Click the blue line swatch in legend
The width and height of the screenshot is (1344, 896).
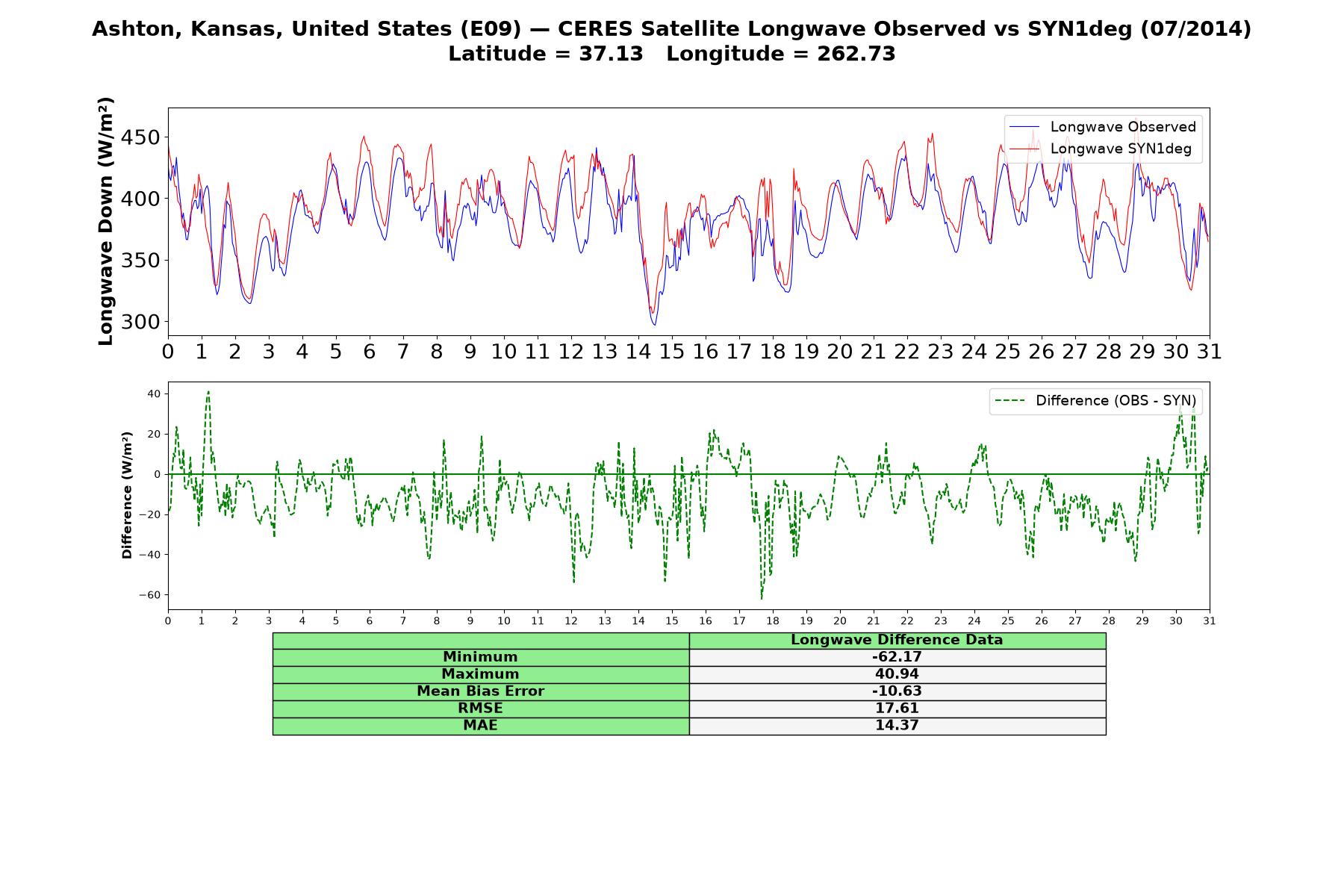1024,127
